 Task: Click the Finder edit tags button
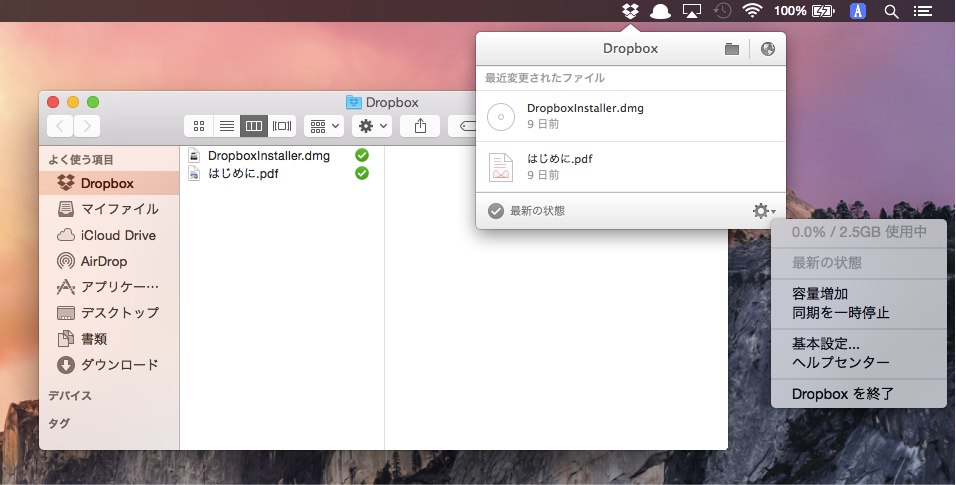(x=463, y=126)
